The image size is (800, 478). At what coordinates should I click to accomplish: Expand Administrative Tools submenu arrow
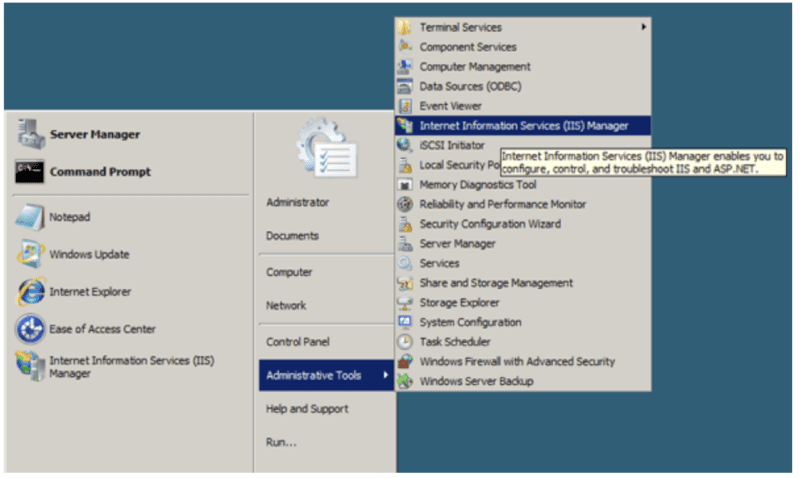tap(385, 375)
